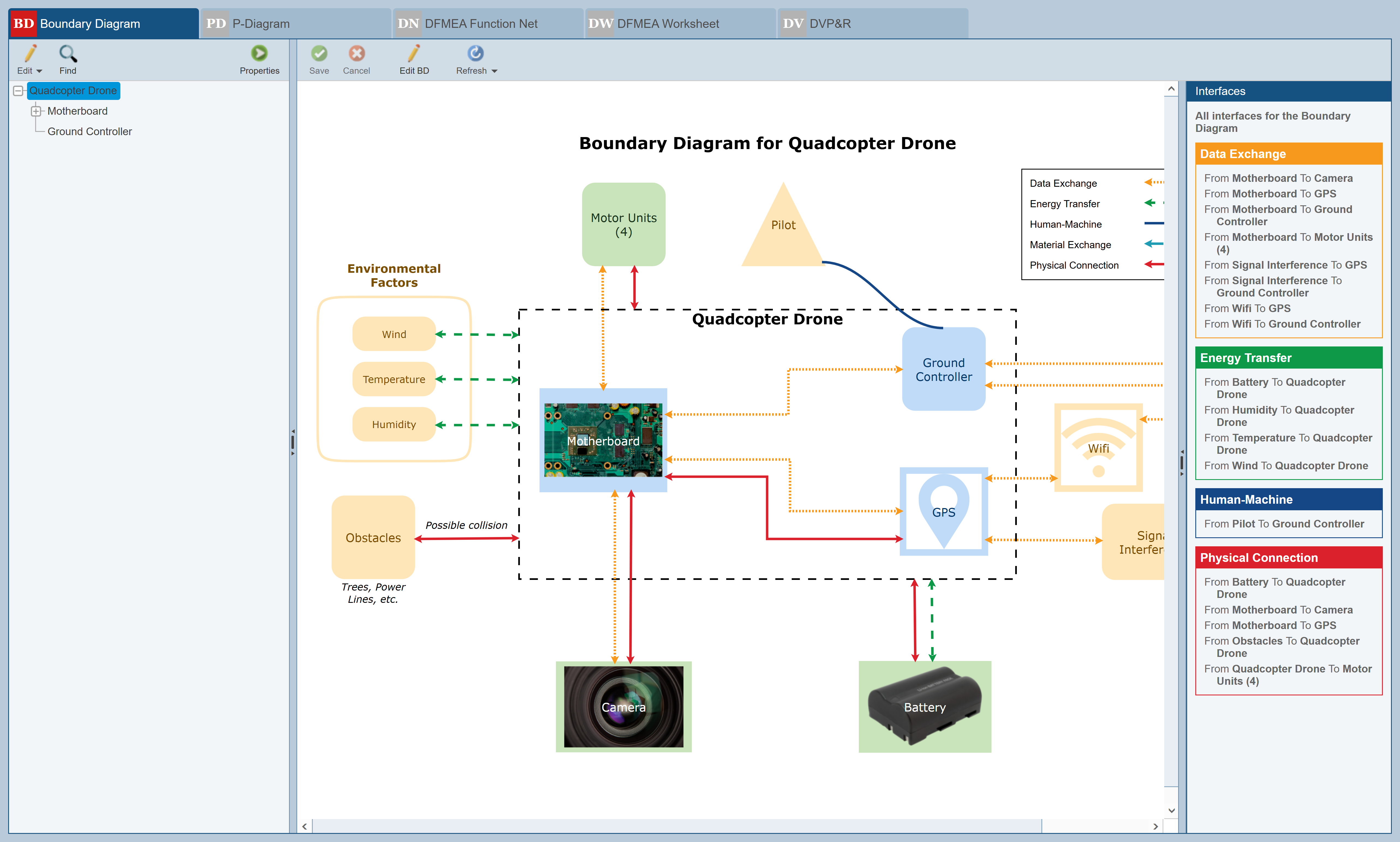Image resolution: width=1400 pixels, height=842 pixels.
Task: Click 'From Pilot To Ground Controller' interface
Action: [x=1284, y=524]
